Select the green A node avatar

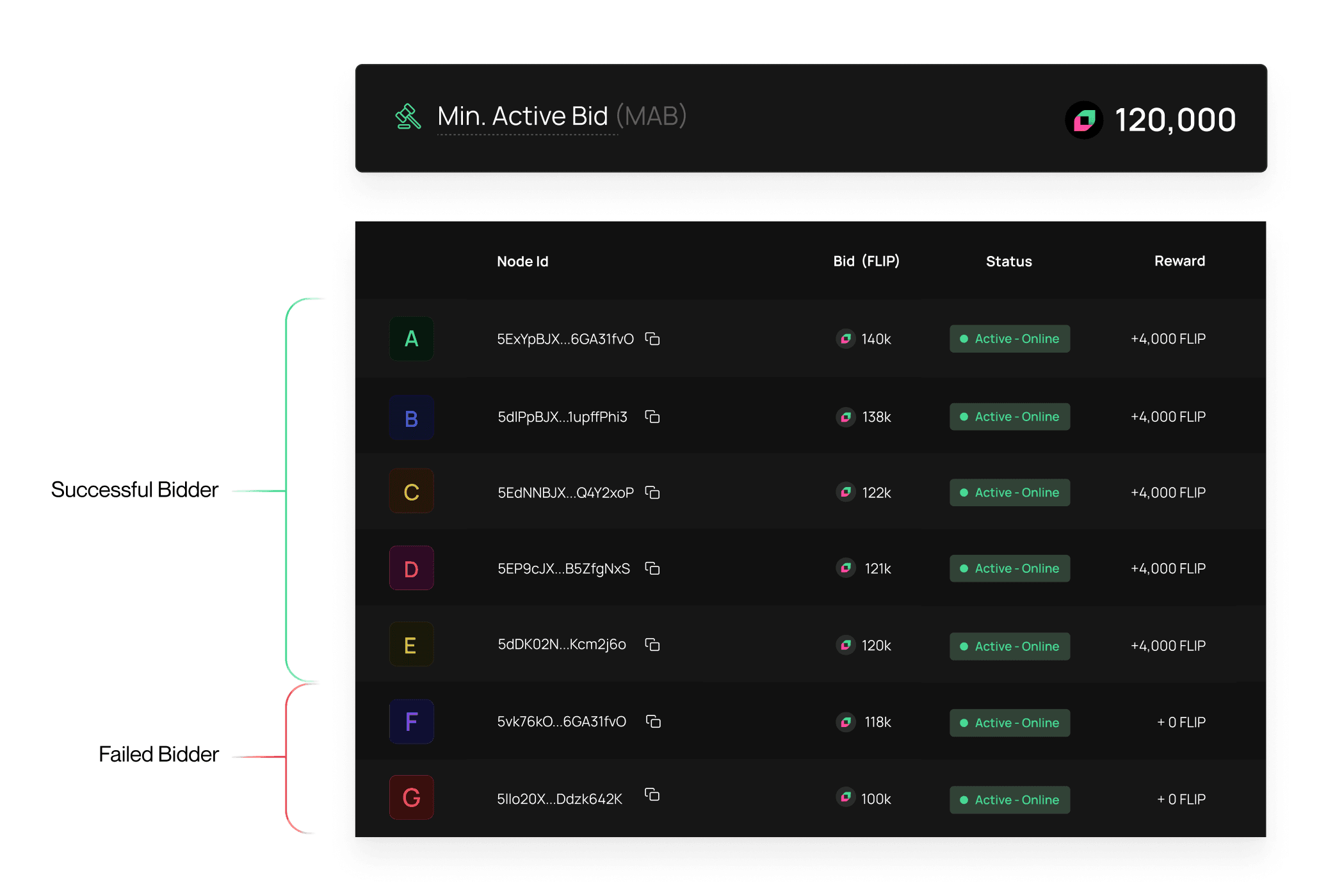tap(411, 339)
